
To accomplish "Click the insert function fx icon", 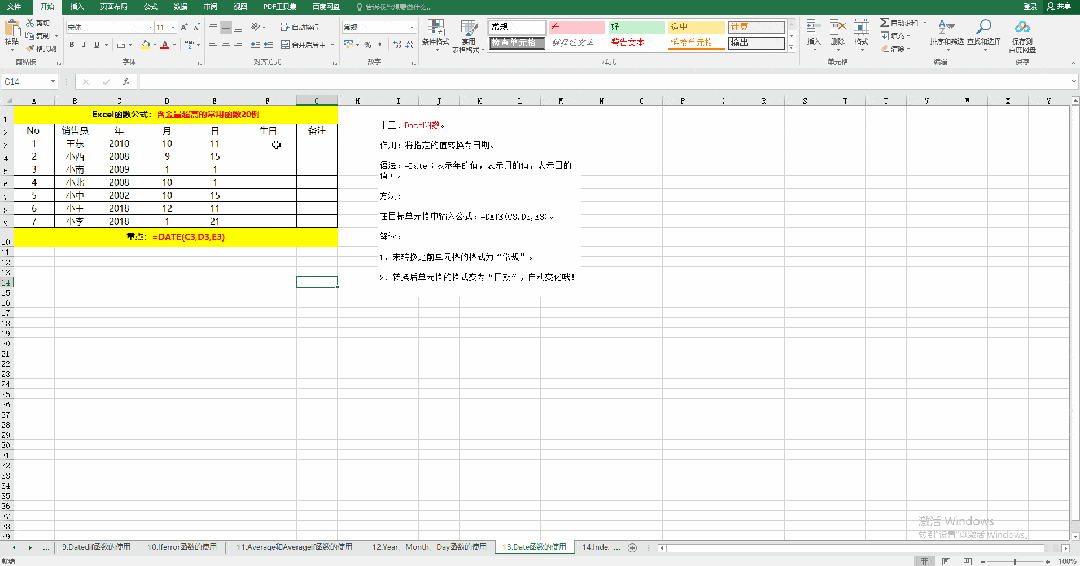I will [125, 82].
